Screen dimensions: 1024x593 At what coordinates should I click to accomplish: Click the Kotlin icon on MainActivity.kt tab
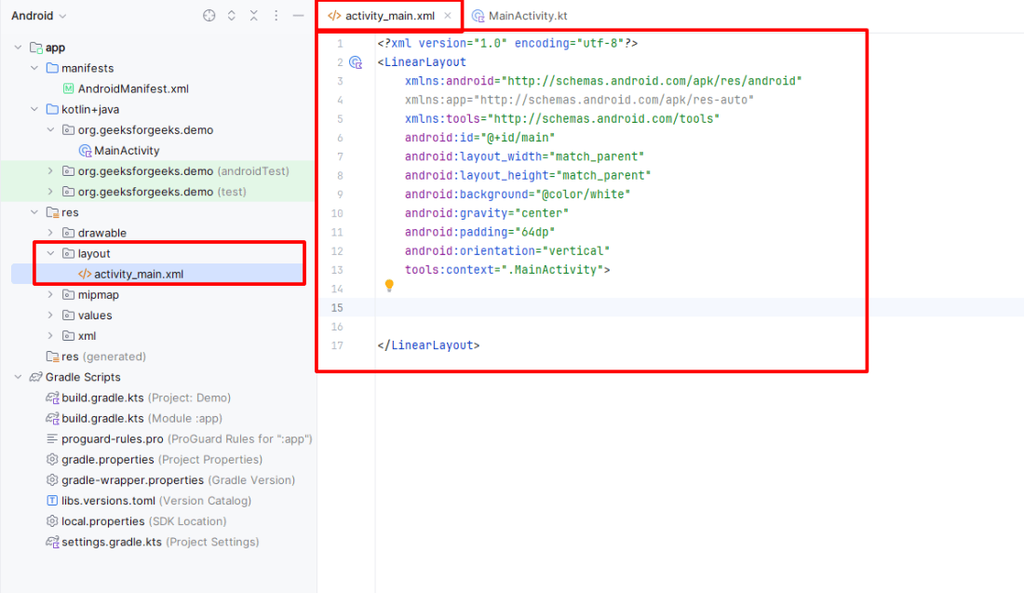478,16
